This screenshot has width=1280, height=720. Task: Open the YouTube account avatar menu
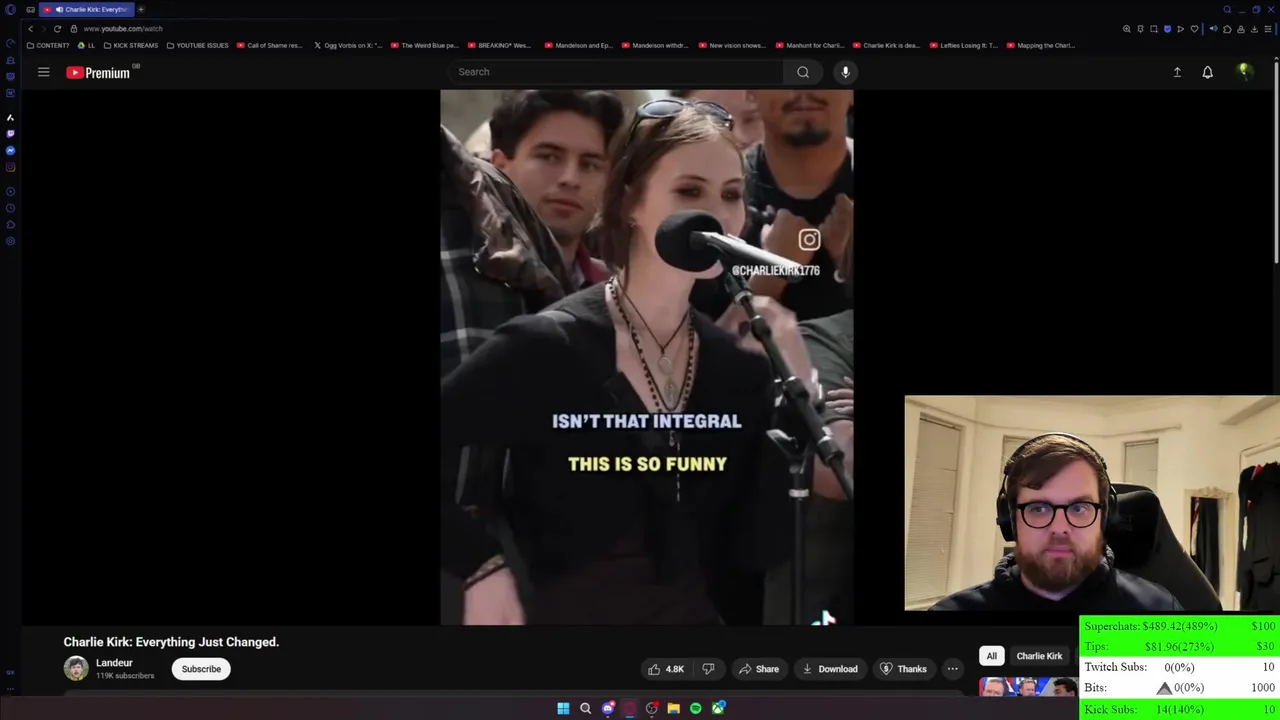(1244, 72)
